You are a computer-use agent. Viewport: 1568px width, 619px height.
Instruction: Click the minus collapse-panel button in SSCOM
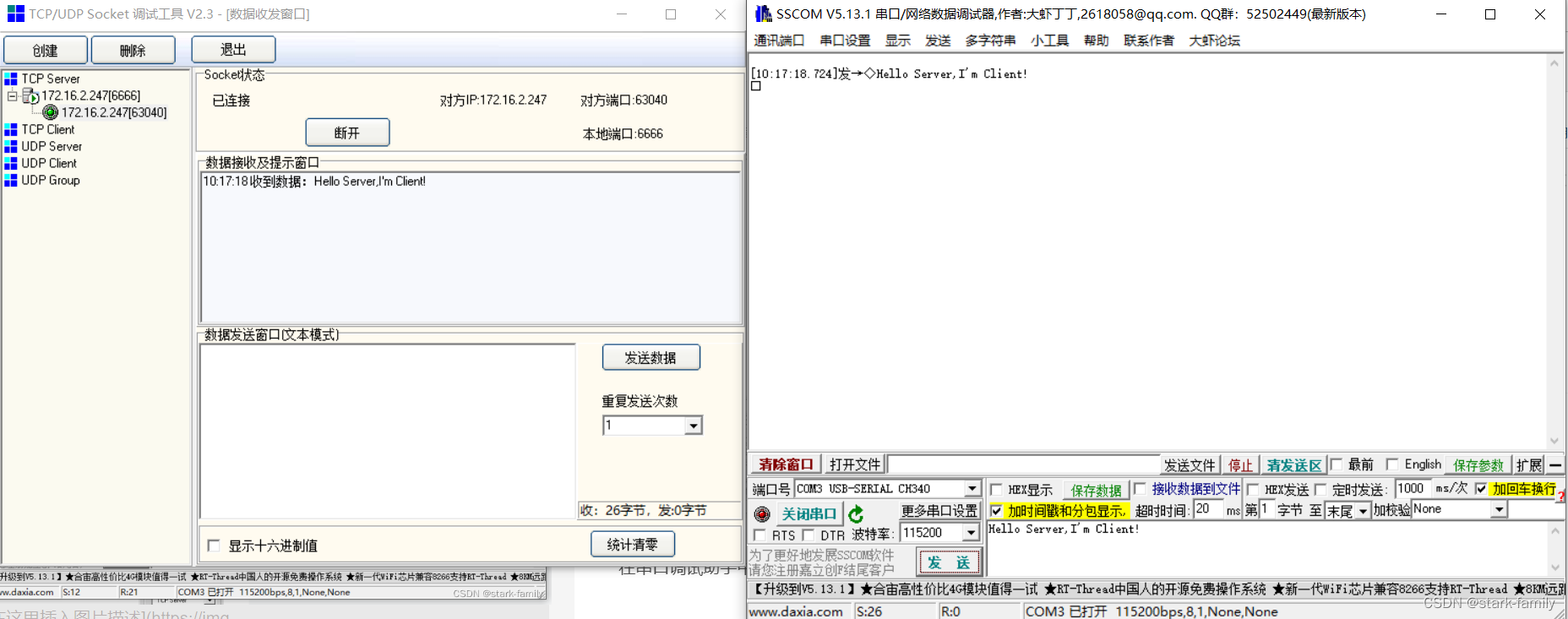pyautogui.click(x=1555, y=464)
